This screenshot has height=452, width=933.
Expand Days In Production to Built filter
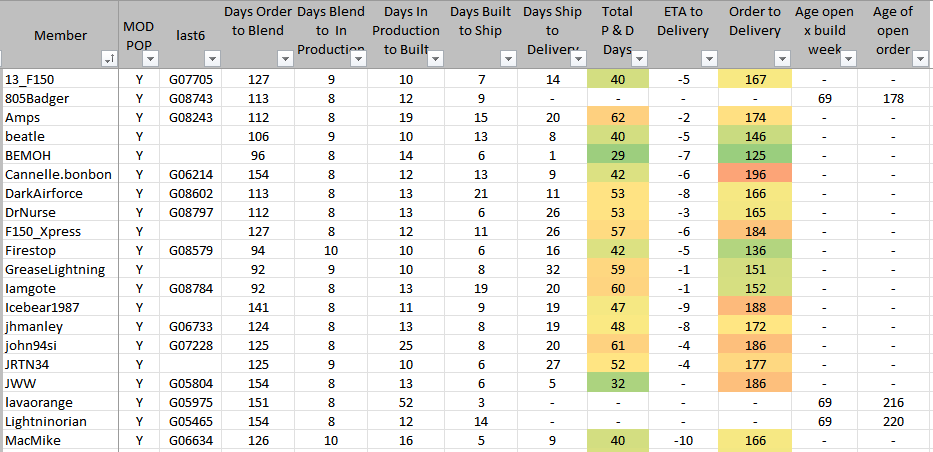tap(432, 59)
